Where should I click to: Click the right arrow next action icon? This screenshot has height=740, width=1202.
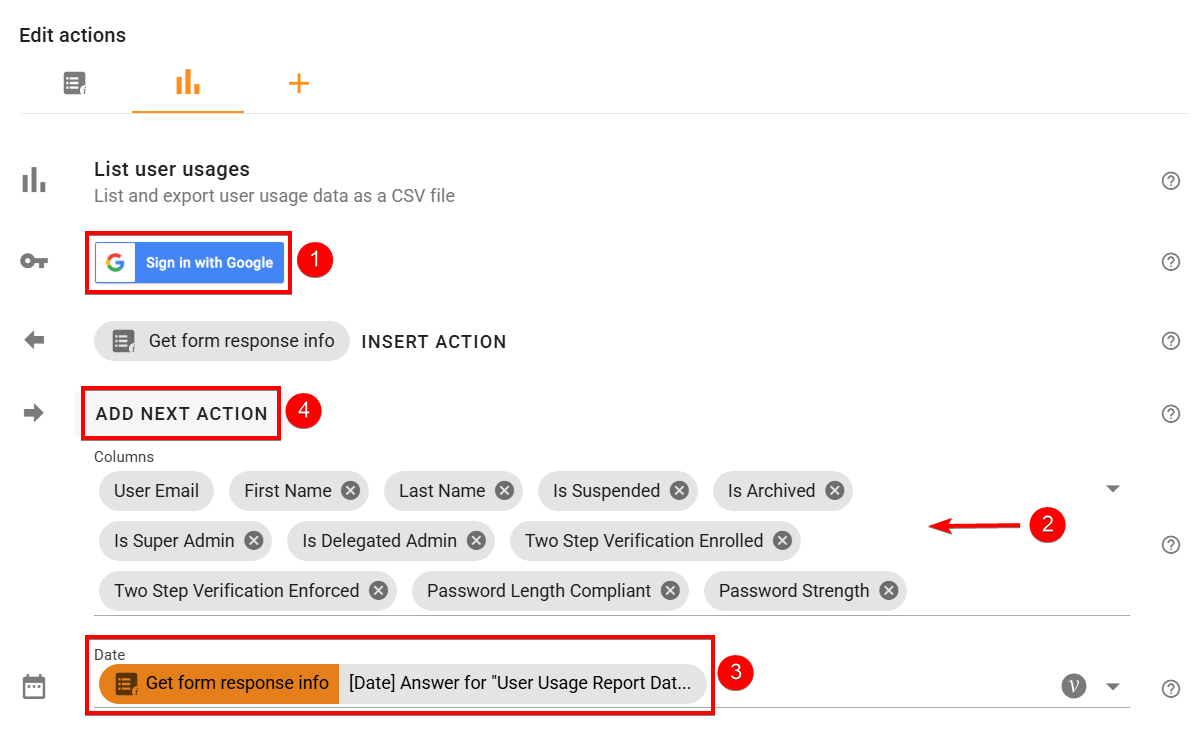33,412
